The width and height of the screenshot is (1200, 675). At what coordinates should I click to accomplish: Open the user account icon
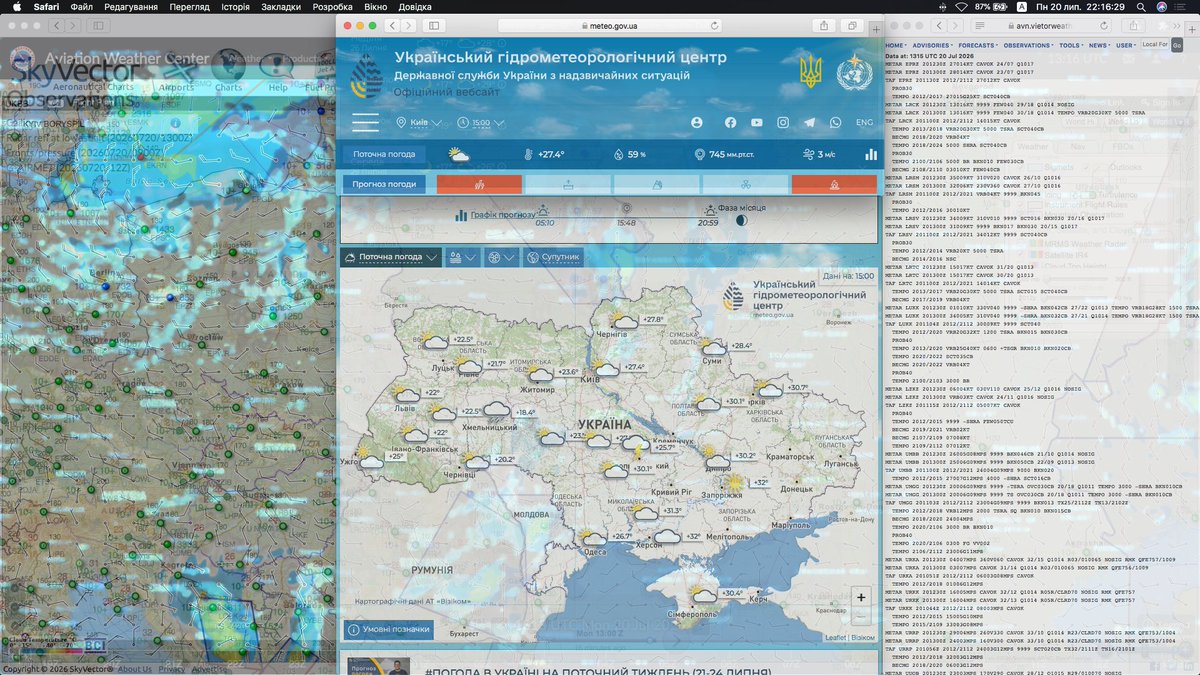[697, 122]
